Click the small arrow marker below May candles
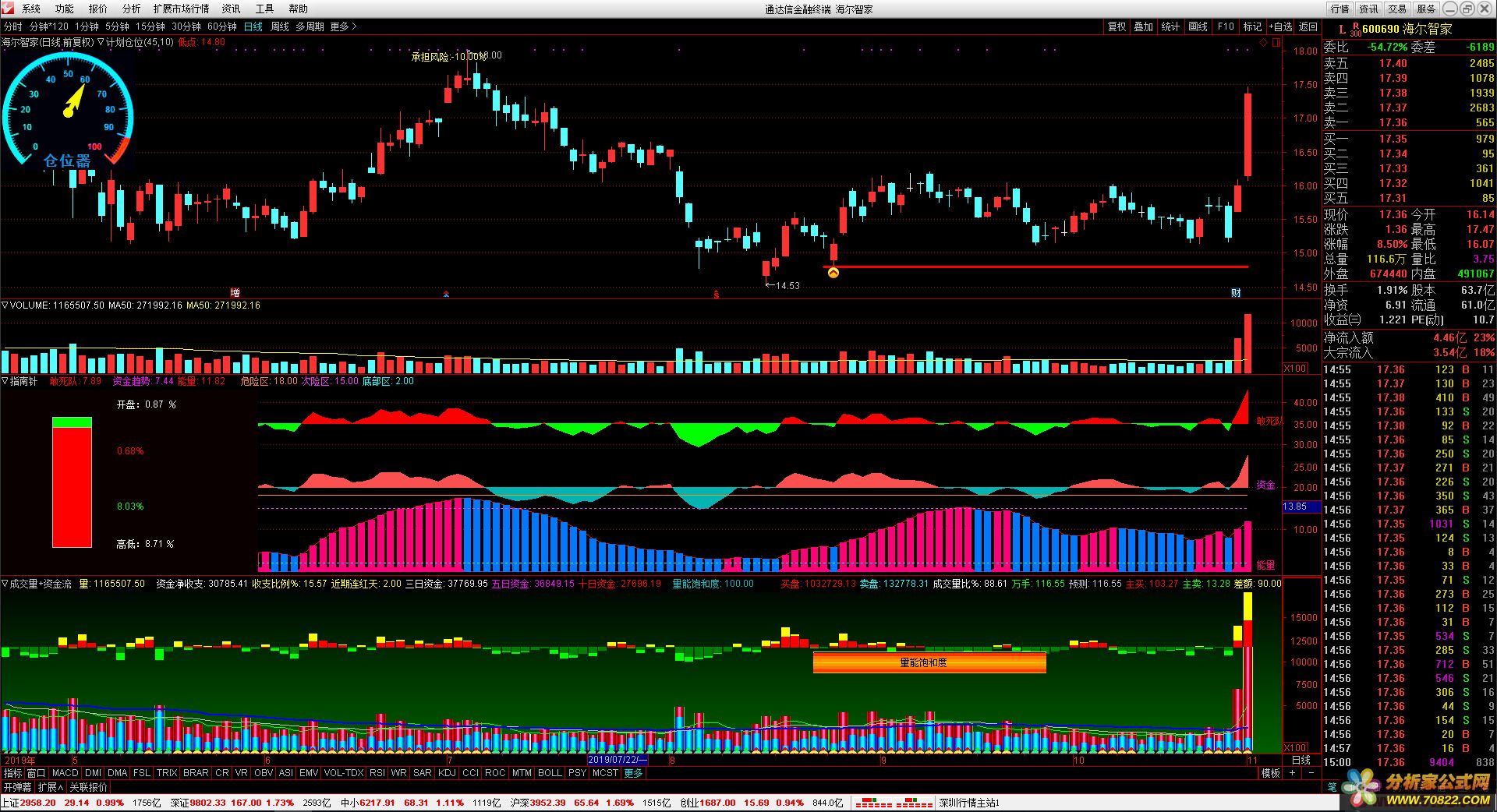The height and width of the screenshot is (812, 1497). [446, 295]
